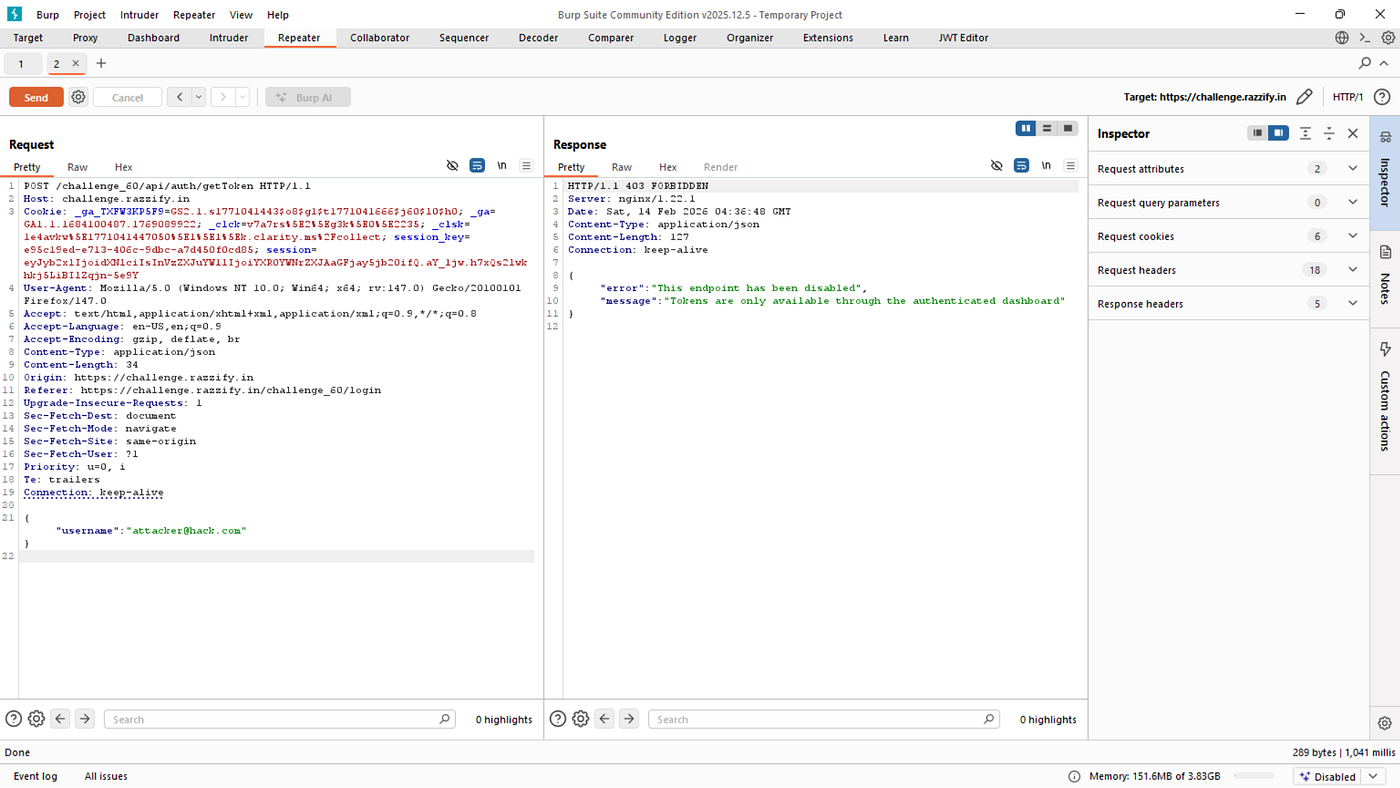Click the search icon in Repeater tab bar
Viewport: 1400px width, 788px height.
[x=1365, y=63]
